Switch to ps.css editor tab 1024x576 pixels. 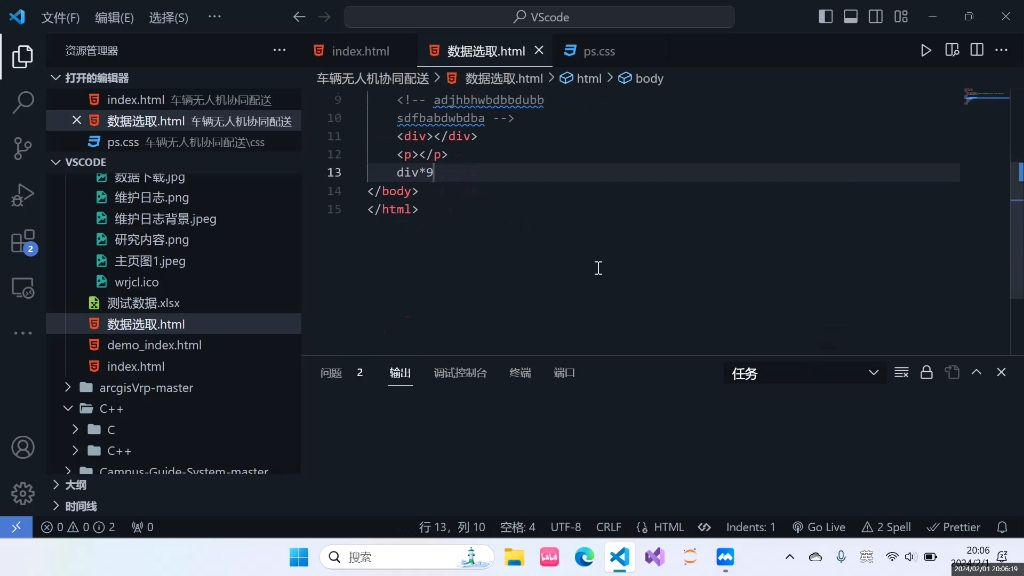[599, 51]
